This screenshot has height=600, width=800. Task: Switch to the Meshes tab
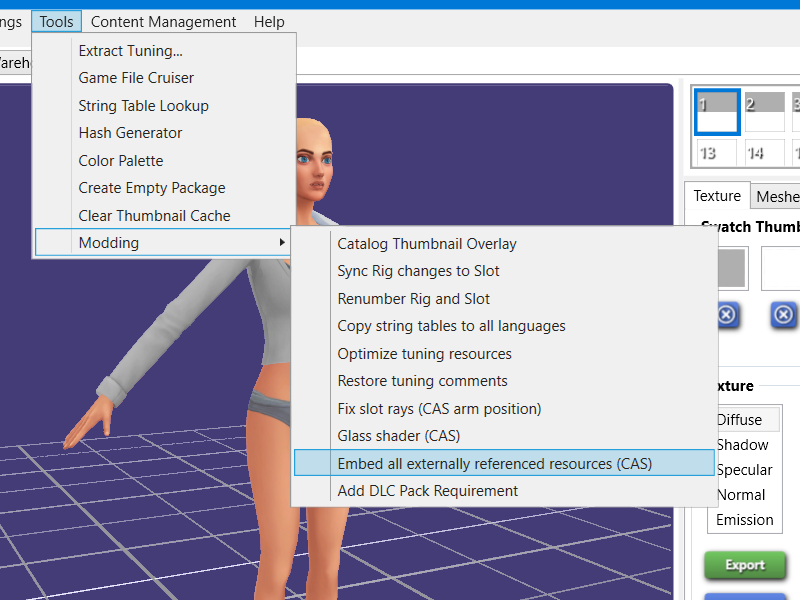[776, 196]
